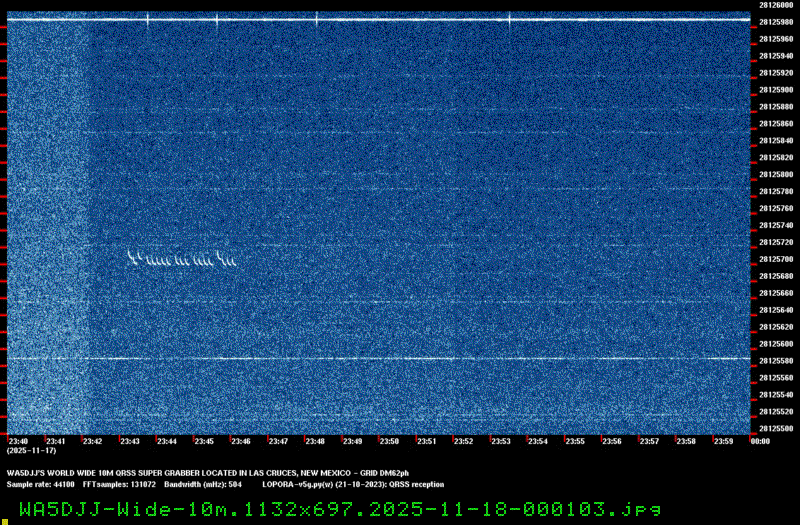This screenshot has width=800, height=525.
Task: Click the 23:46 time axis label
Action: tap(241, 441)
